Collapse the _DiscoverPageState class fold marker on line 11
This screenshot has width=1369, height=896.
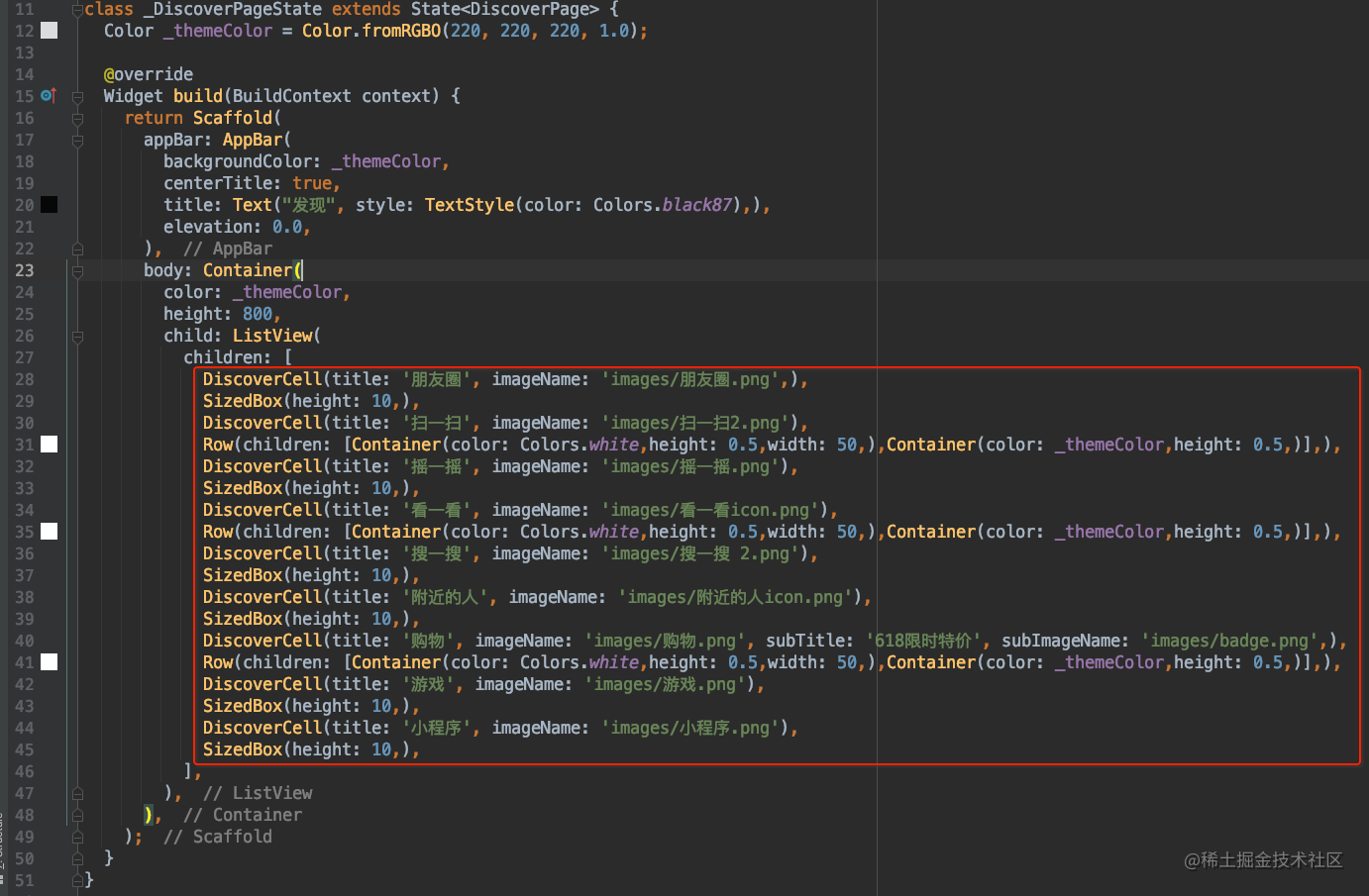pyautogui.click(x=77, y=10)
